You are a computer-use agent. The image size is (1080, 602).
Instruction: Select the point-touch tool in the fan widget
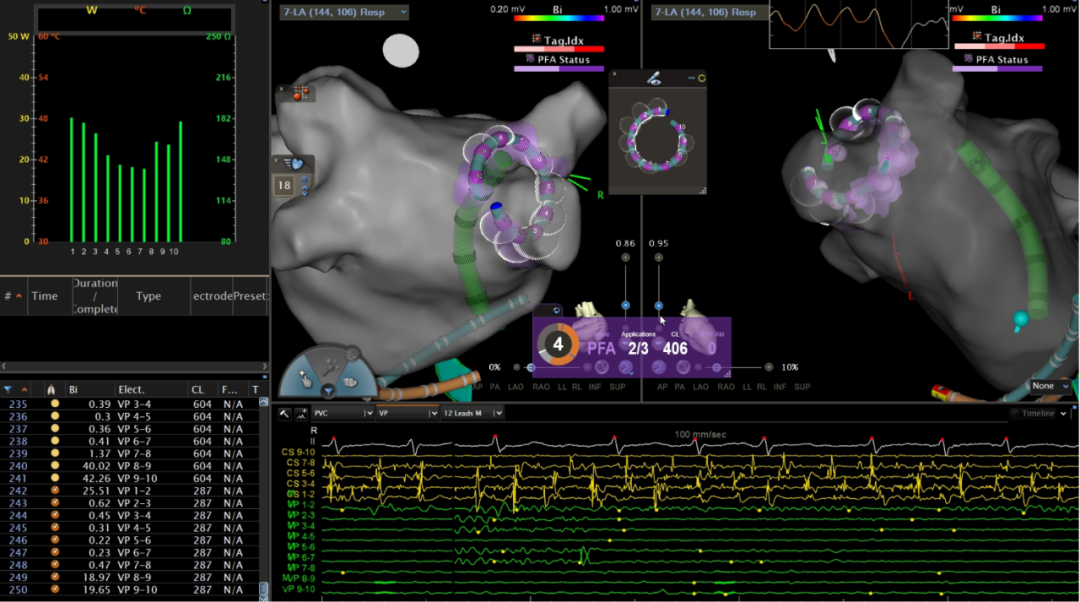304,378
